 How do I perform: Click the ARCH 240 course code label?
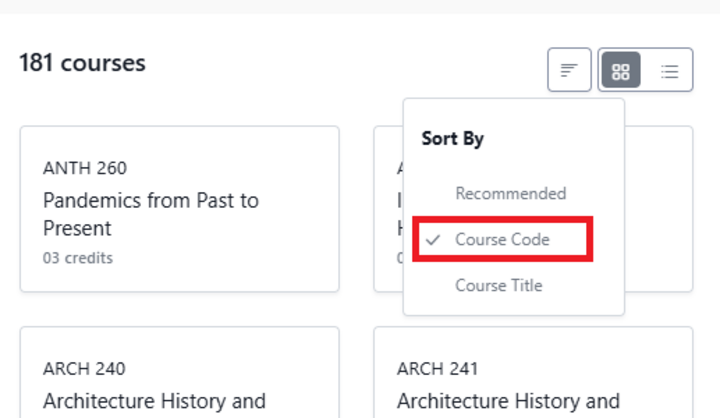tap(84, 369)
